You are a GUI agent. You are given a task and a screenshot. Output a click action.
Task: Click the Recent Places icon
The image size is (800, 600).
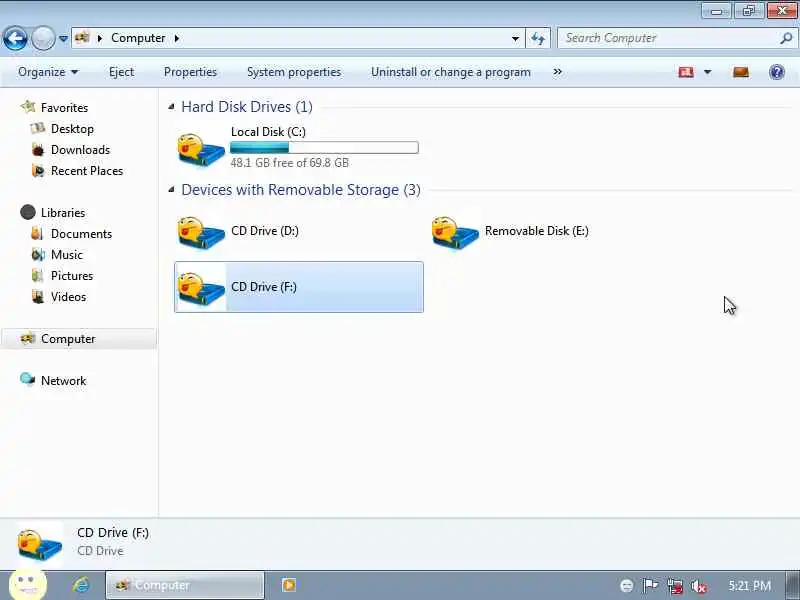click(38, 170)
